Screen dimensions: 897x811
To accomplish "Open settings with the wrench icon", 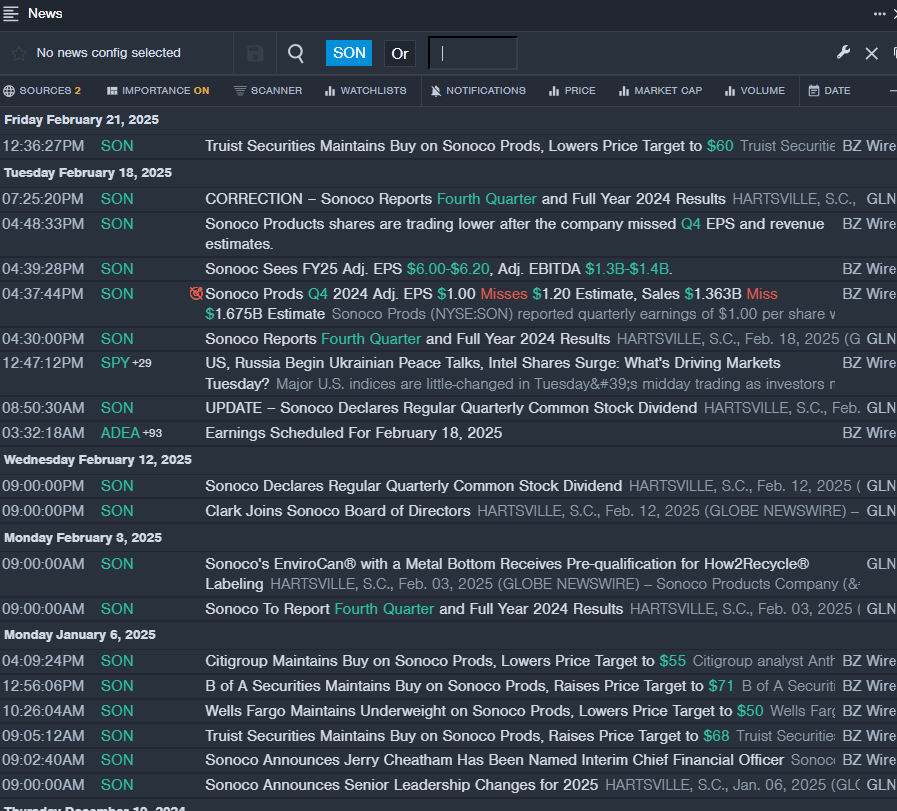I will point(844,53).
